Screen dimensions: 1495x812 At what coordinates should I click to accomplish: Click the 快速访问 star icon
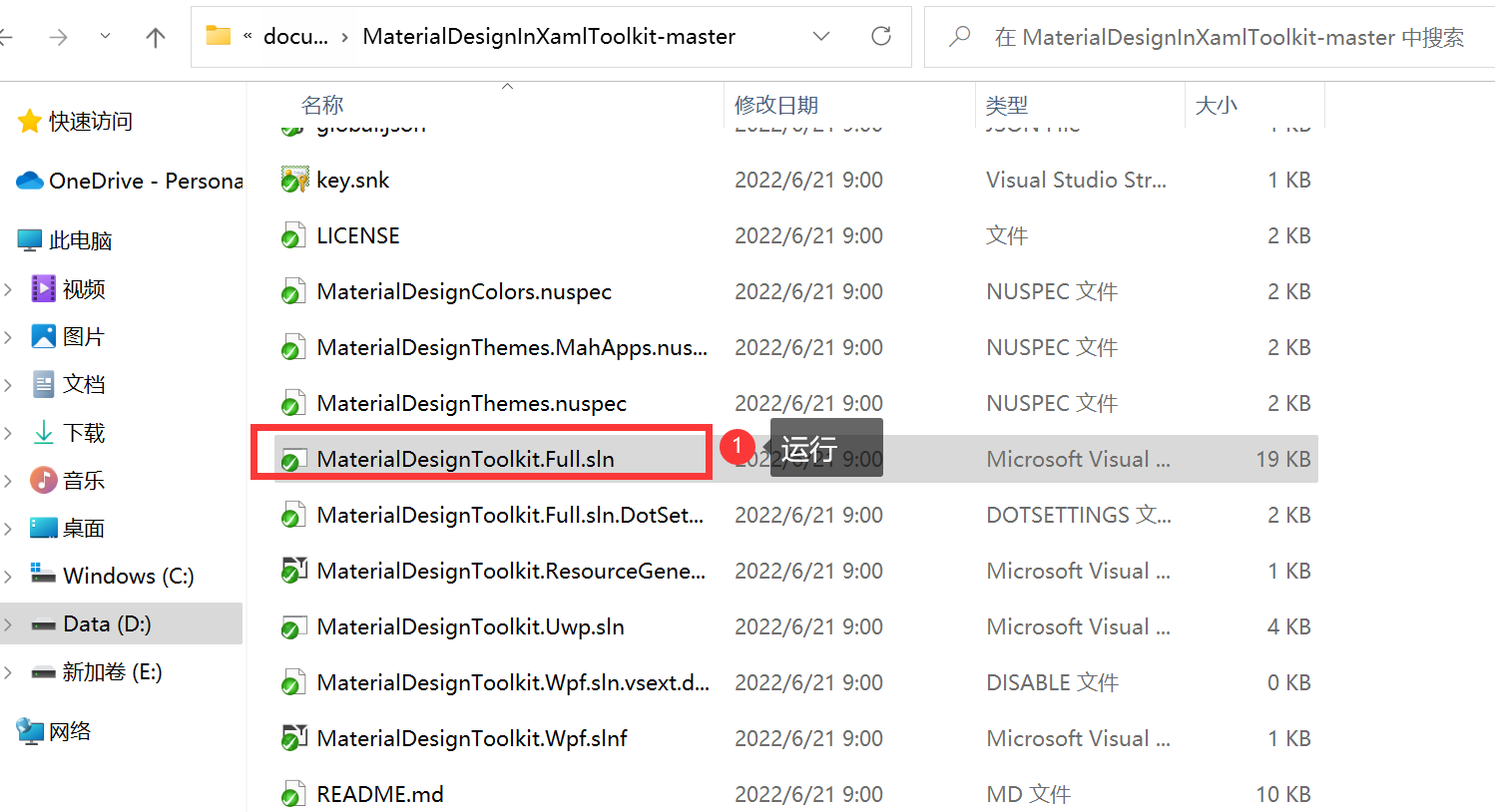tap(30, 121)
